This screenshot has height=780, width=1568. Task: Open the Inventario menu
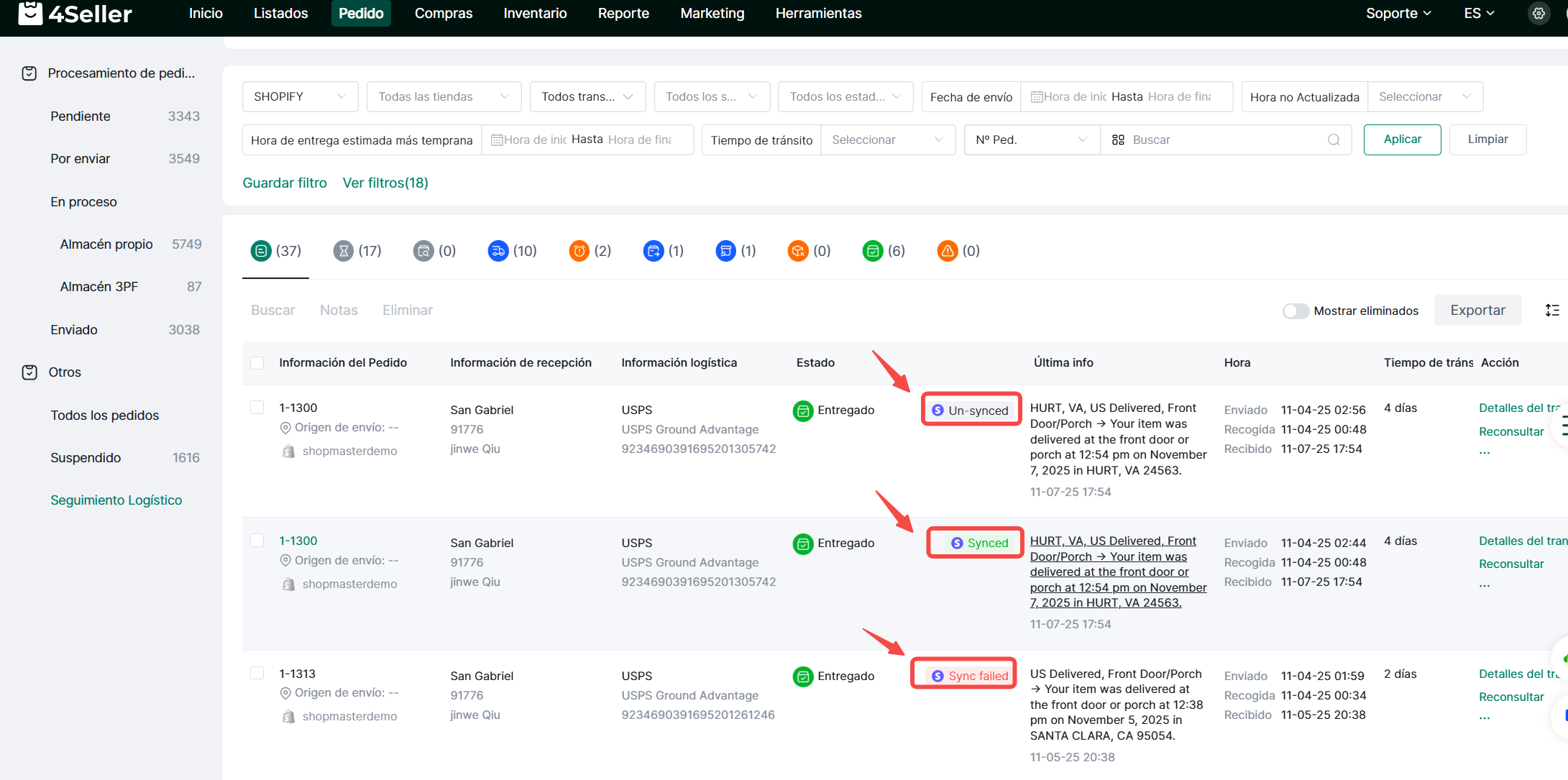(x=535, y=14)
